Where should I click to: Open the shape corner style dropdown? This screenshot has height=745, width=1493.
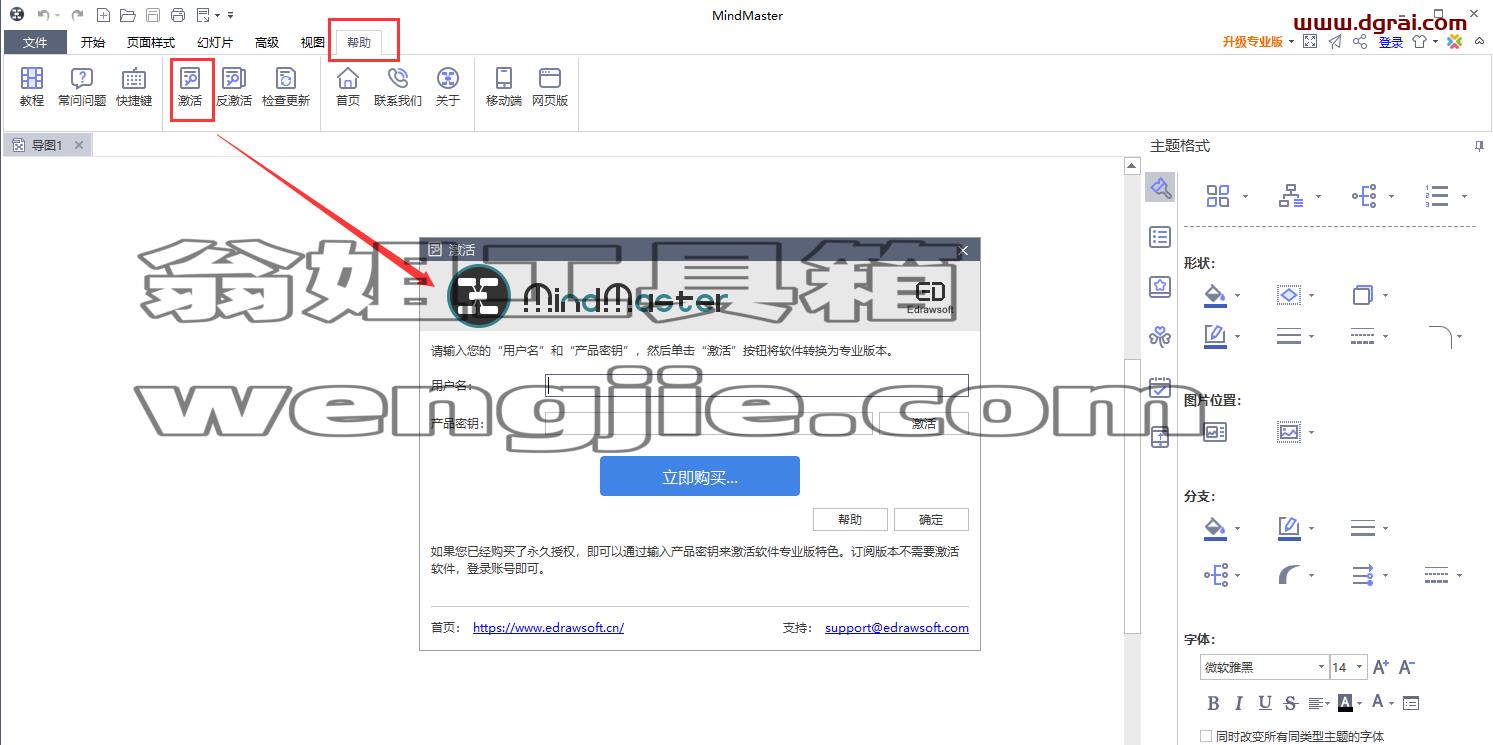click(x=1446, y=336)
